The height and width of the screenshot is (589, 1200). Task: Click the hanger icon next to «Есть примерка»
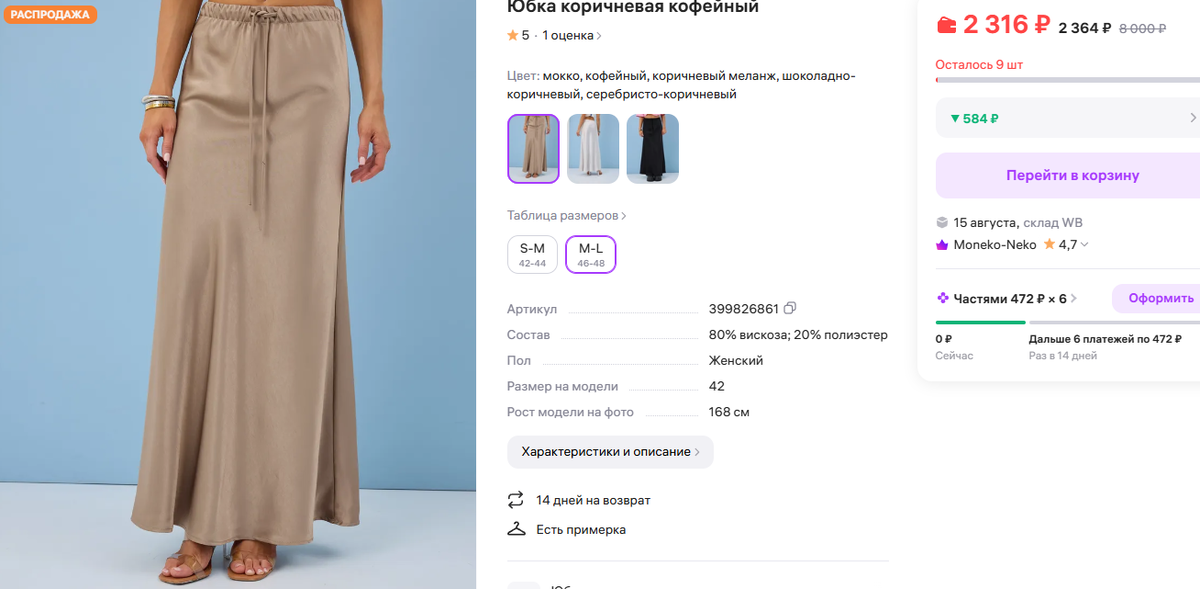516,530
